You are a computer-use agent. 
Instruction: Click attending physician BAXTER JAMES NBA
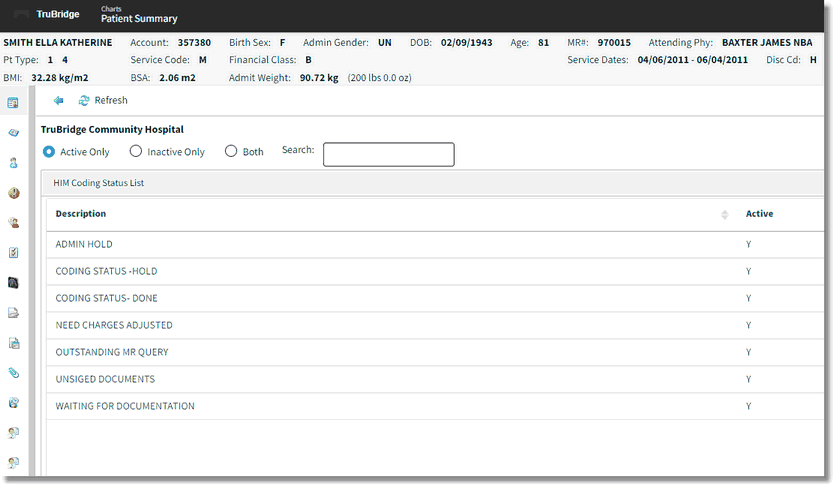point(767,43)
